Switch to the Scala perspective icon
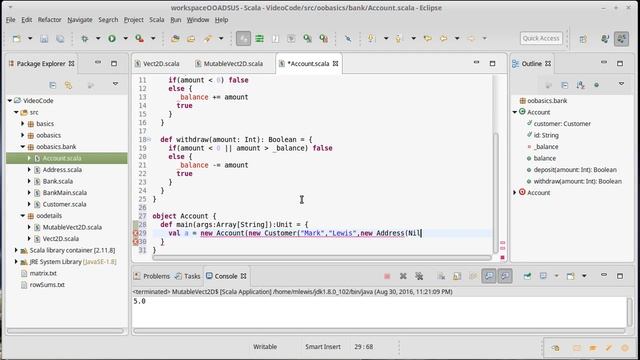 [x=622, y=38]
